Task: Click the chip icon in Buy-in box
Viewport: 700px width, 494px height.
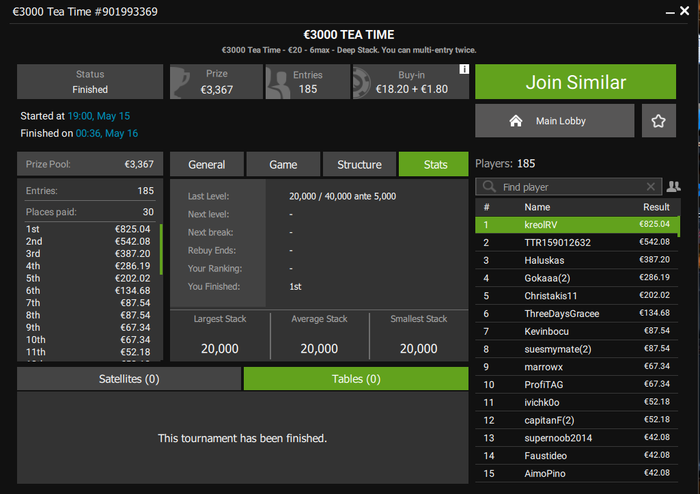Action: [362, 82]
